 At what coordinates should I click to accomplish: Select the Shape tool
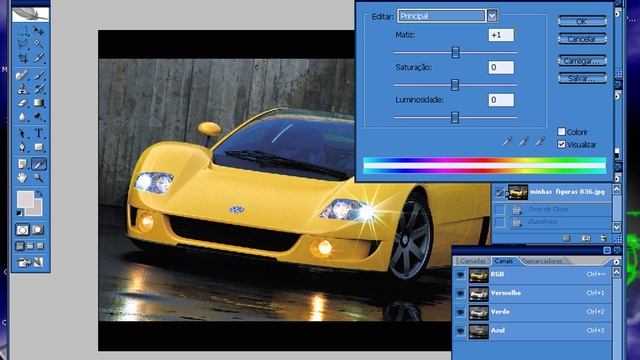click(x=39, y=147)
